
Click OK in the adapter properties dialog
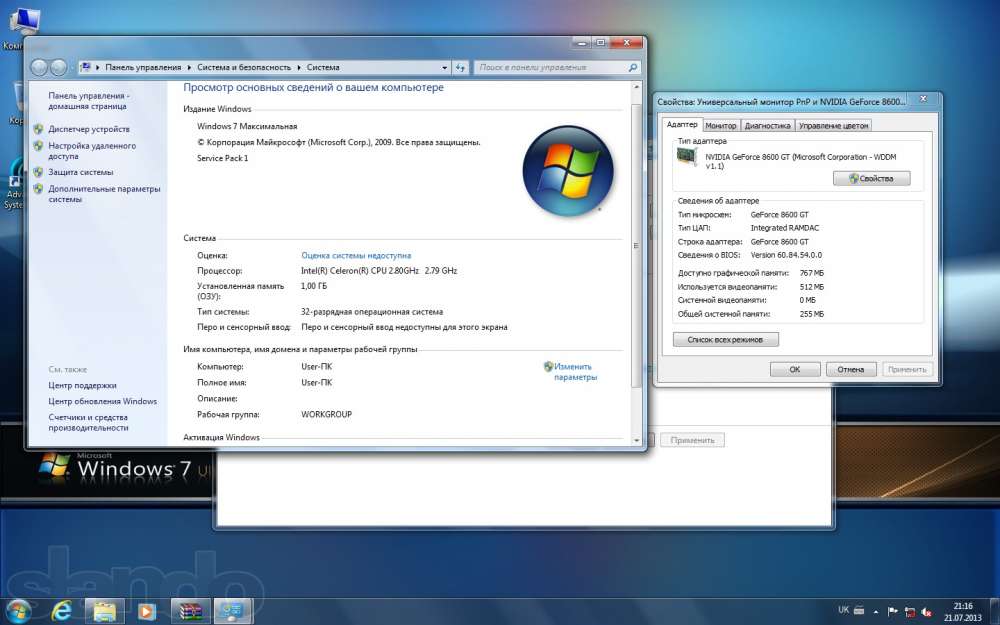(795, 369)
